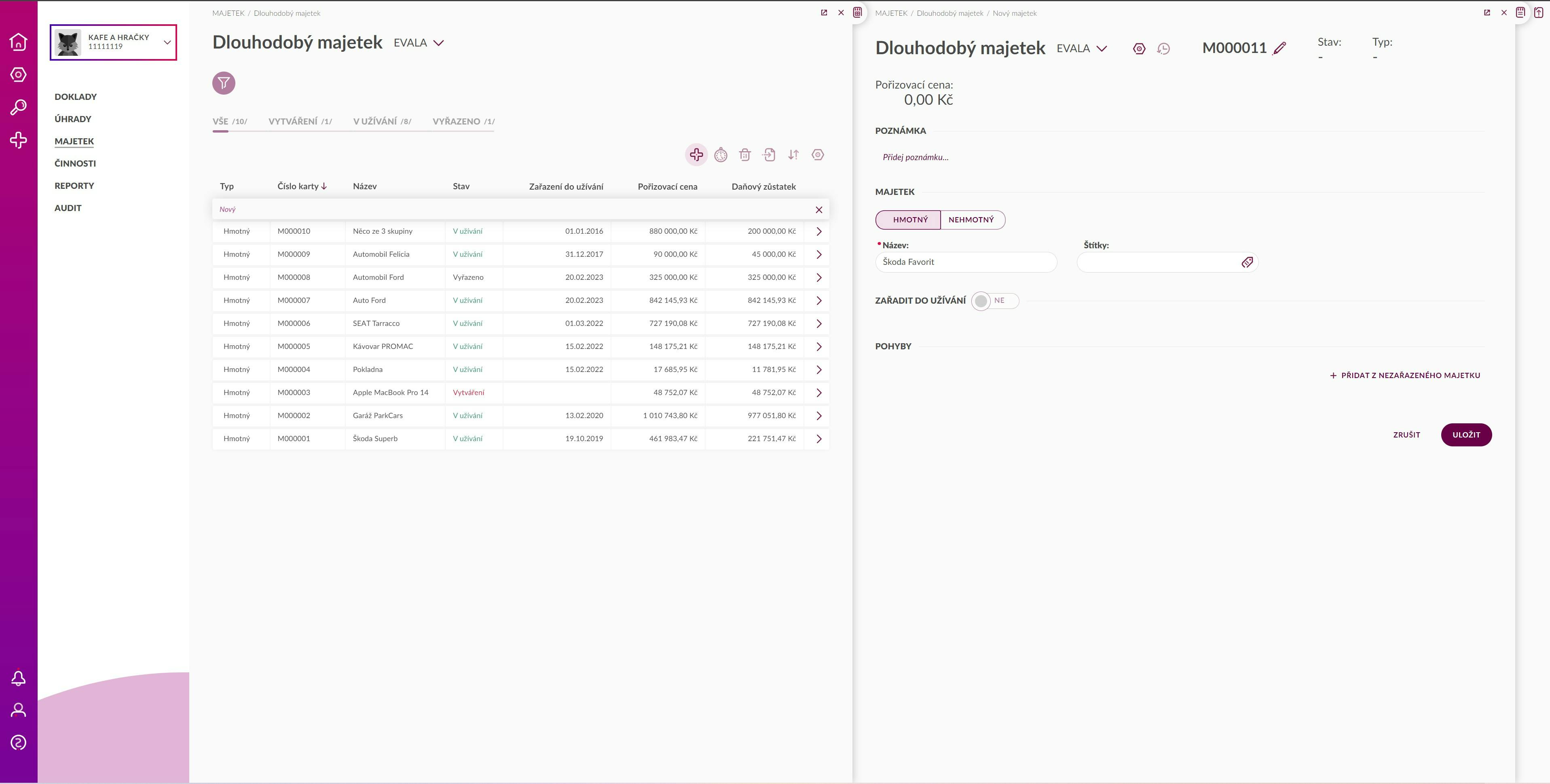Add a new asset with the plus icon
The image size is (1550, 784).
(696, 154)
